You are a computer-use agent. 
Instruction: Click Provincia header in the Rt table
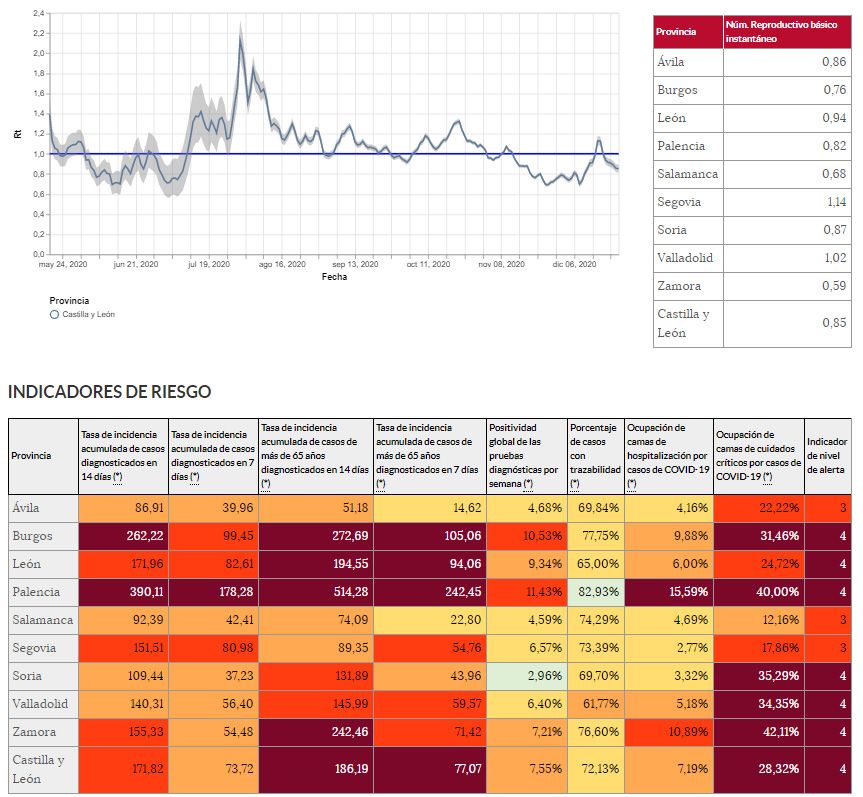point(676,31)
